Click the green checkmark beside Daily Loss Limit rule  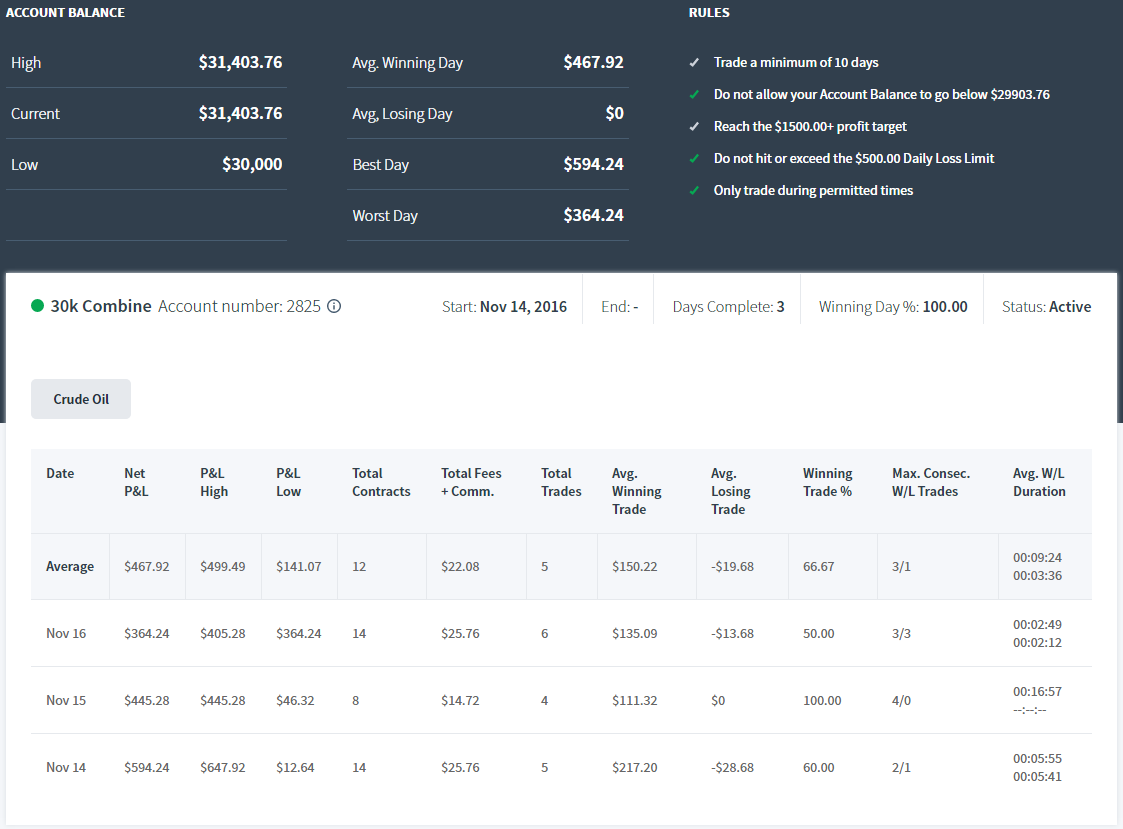tap(694, 158)
